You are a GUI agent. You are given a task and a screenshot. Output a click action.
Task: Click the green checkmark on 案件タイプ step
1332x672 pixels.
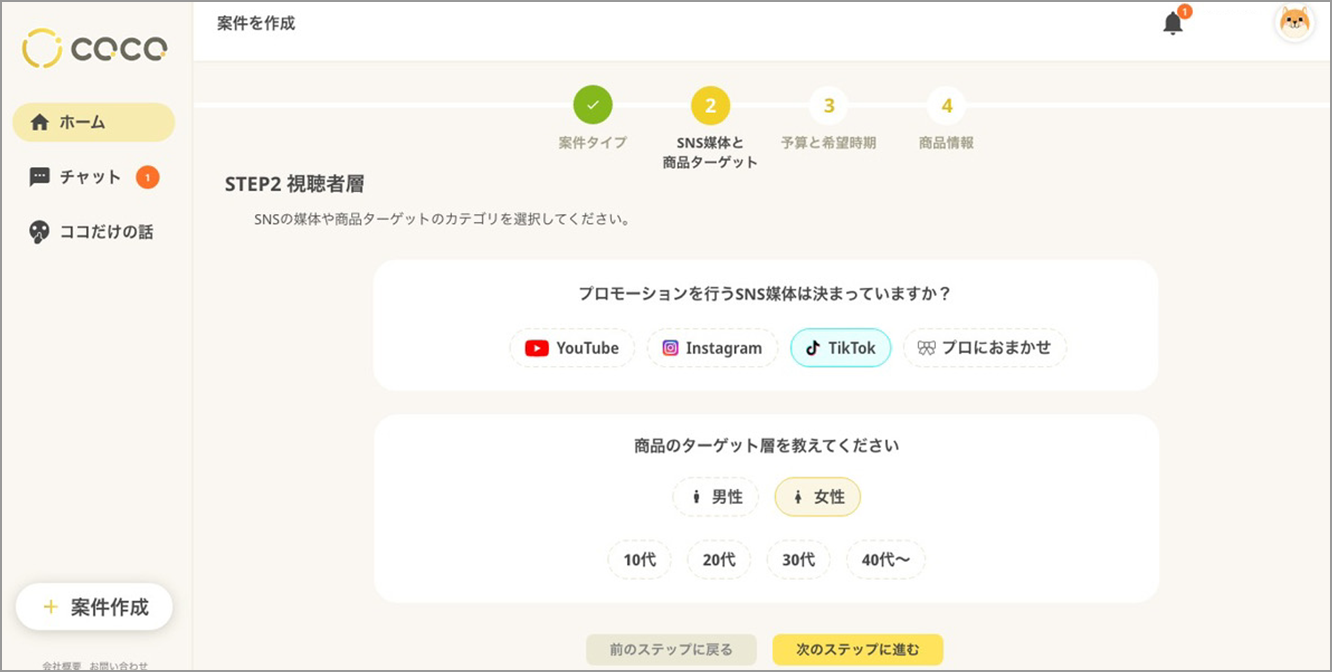(593, 104)
